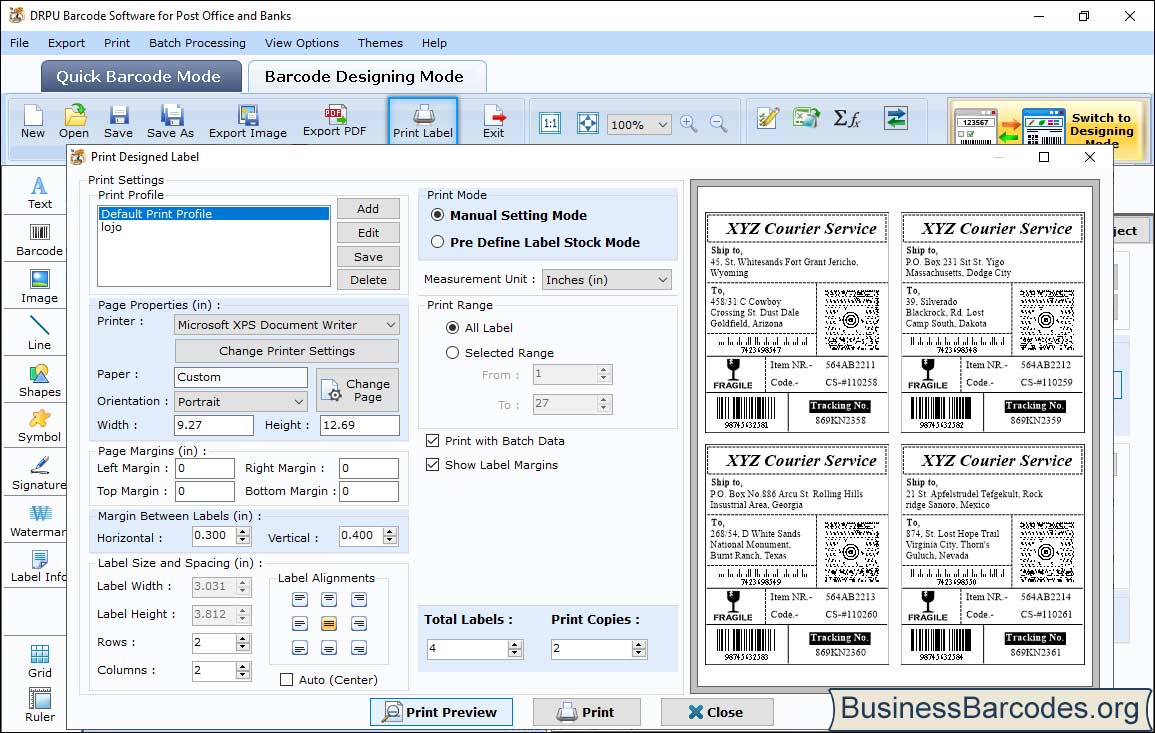This screenshot has width=1155, height=733.
Task: Open the Batch Processing menu
Action: pyautogui.click(x=197, y=43)
